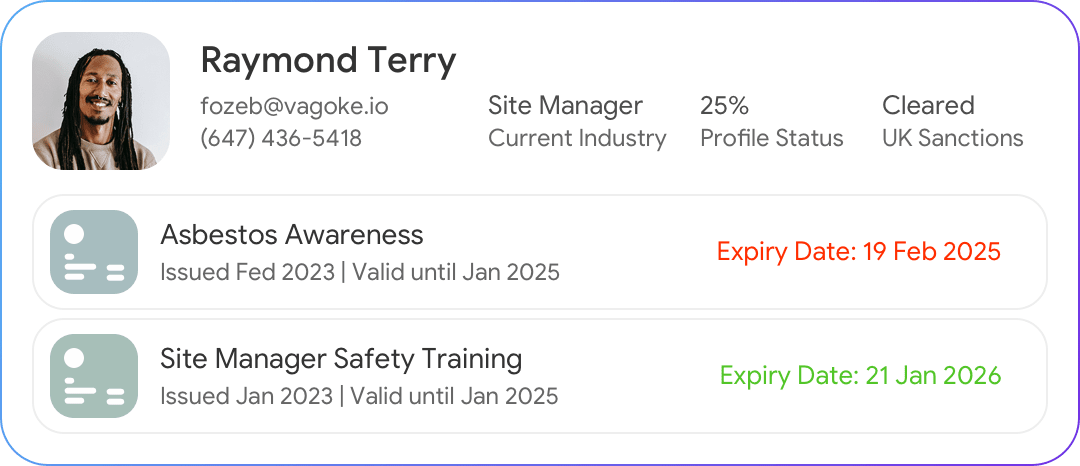Click Issued Jan 2023 validity text
The image size is (1080, 466).
[x=359, y=396]
